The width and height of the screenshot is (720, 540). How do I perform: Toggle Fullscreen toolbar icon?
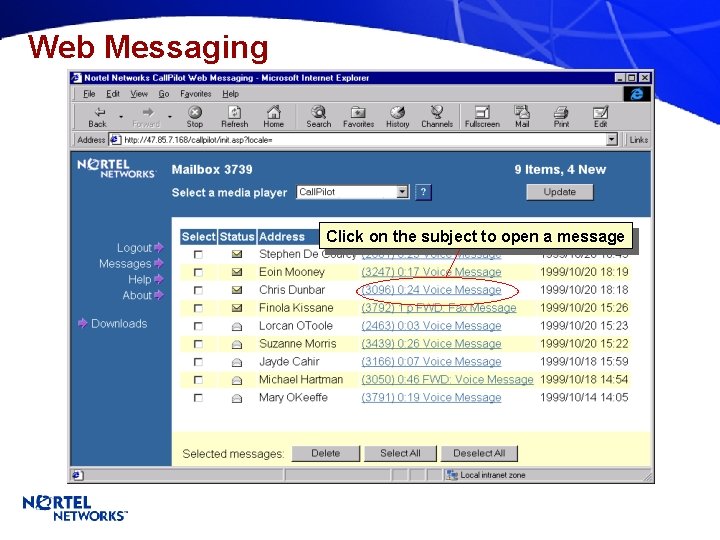tap(482, 117)
